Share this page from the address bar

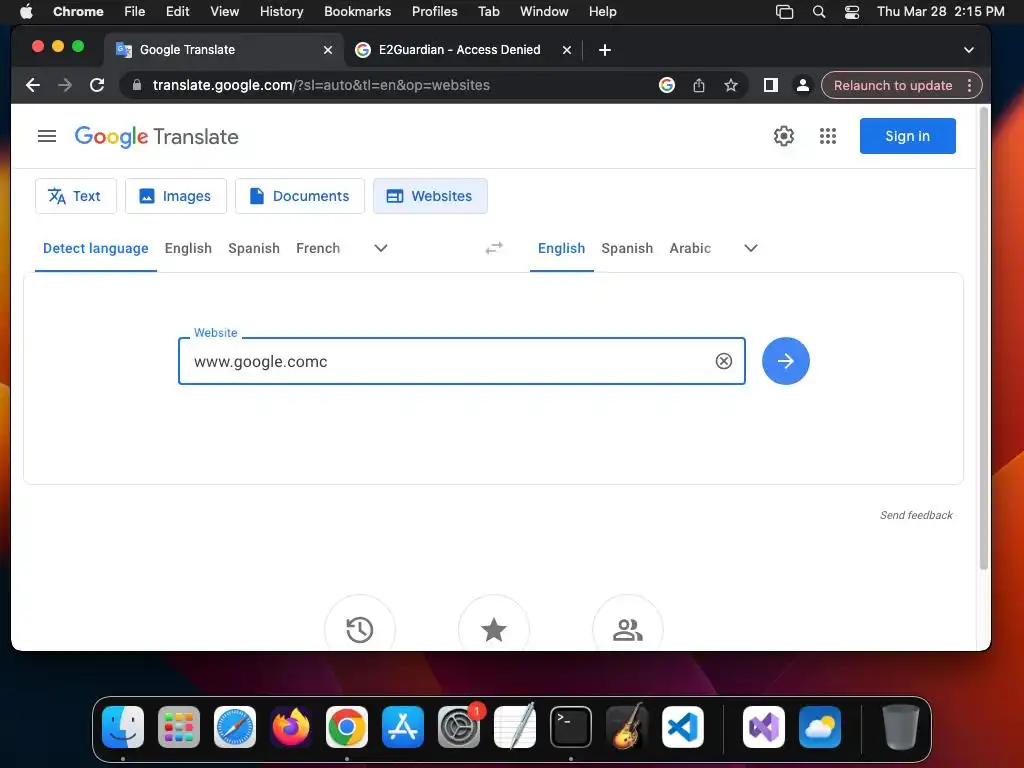point(699,85)
